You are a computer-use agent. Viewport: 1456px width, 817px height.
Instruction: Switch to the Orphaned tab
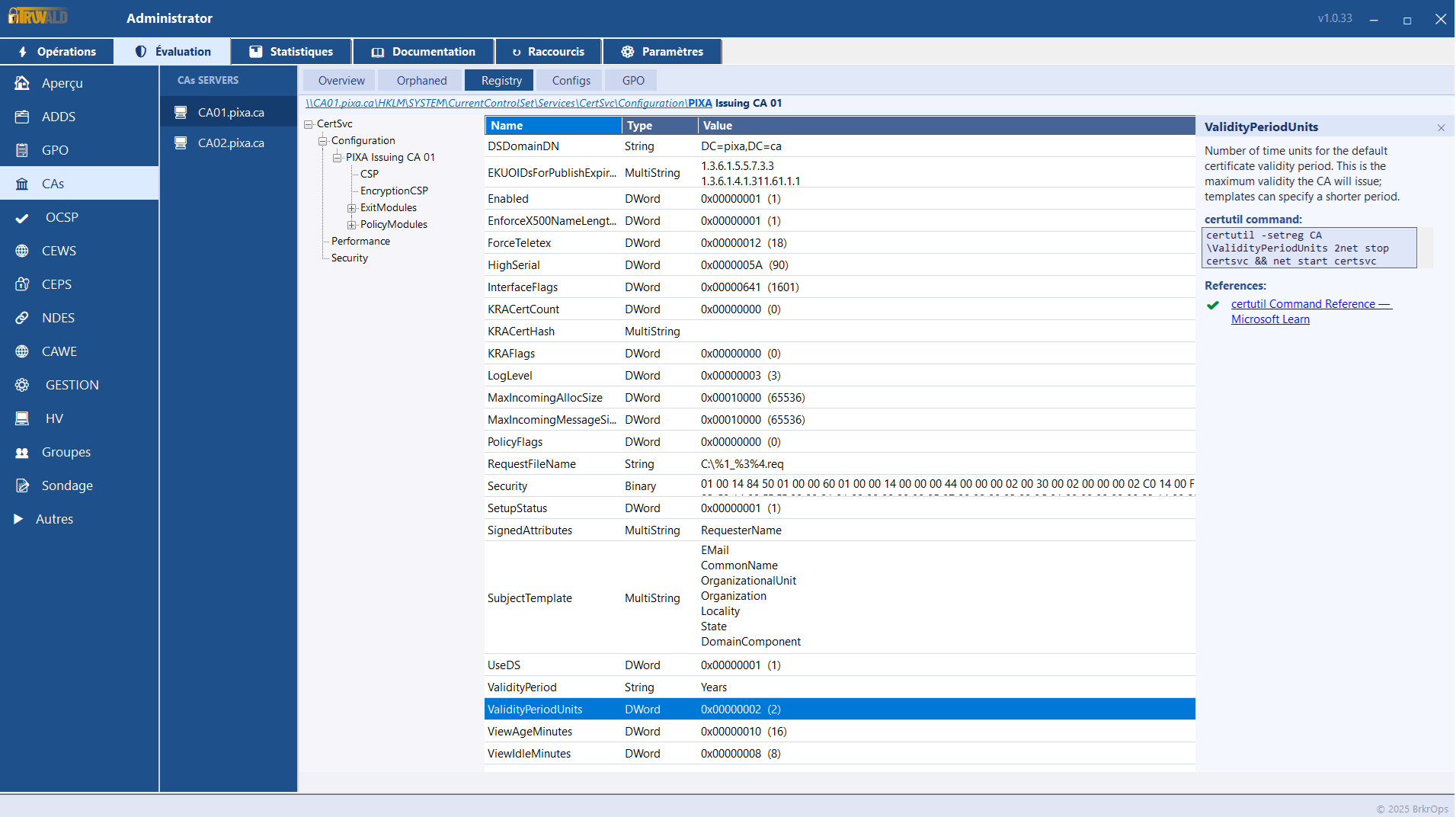pos(421,80)
